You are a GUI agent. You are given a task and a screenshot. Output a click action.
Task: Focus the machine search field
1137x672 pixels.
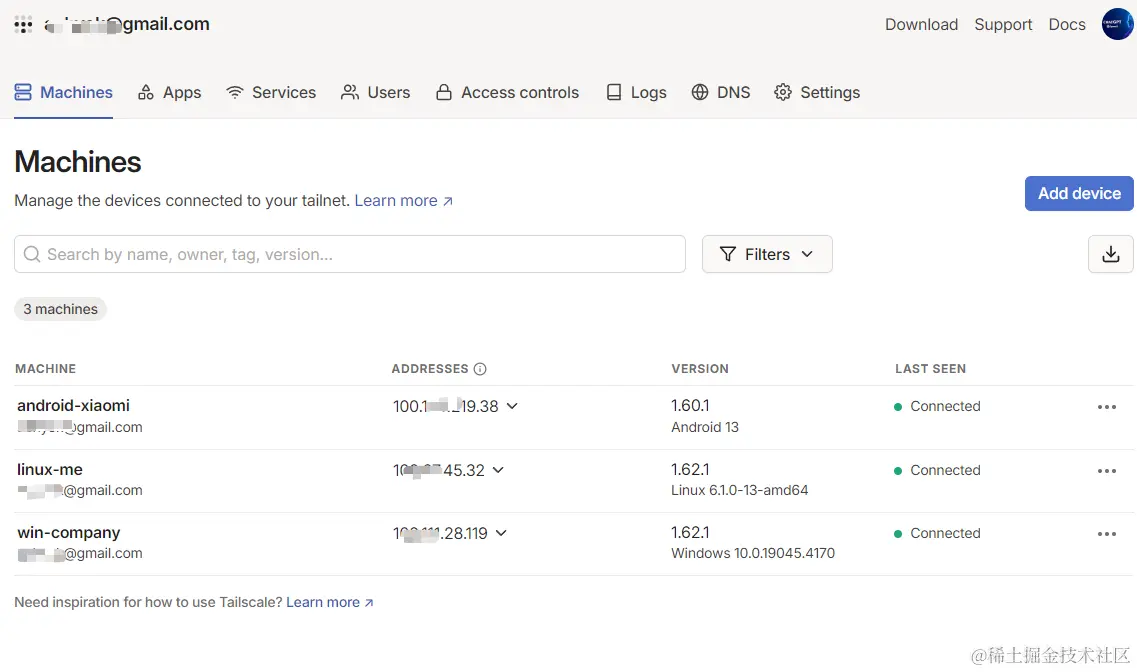(350, 254)
